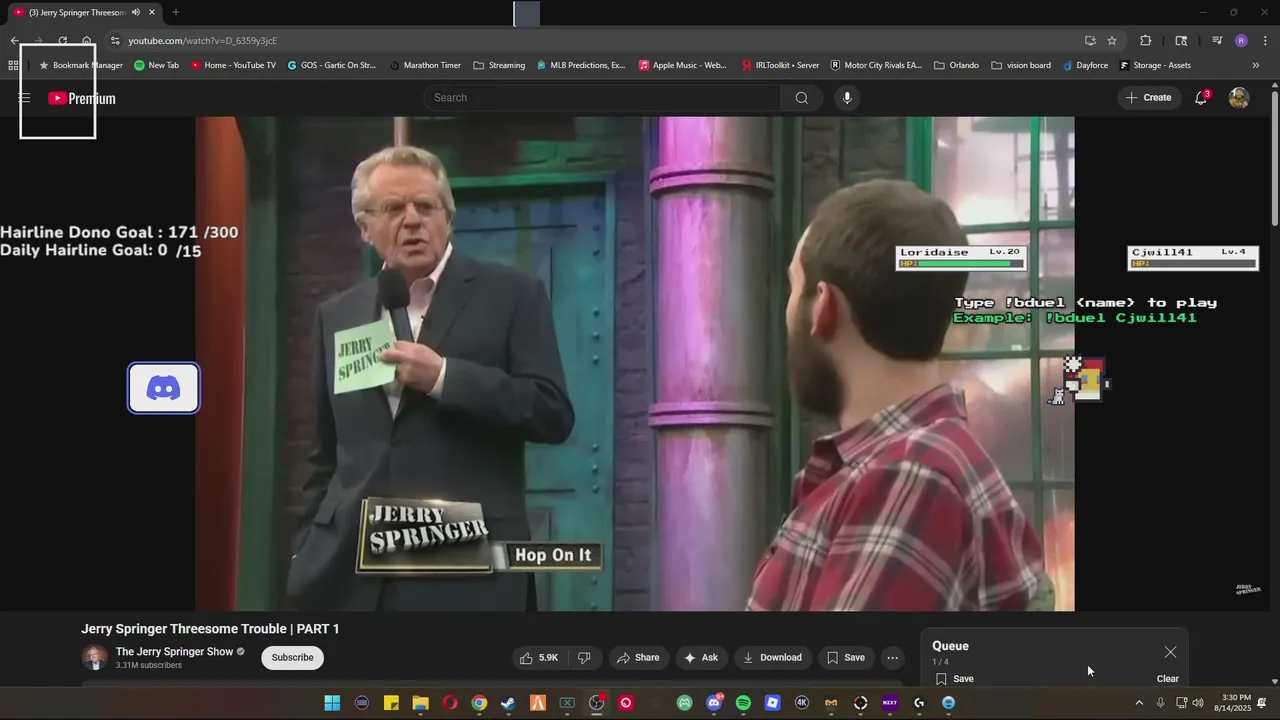Click the address bar URL
The width and height of the screenshot is (1280, 720).
[x=202, y=40]
